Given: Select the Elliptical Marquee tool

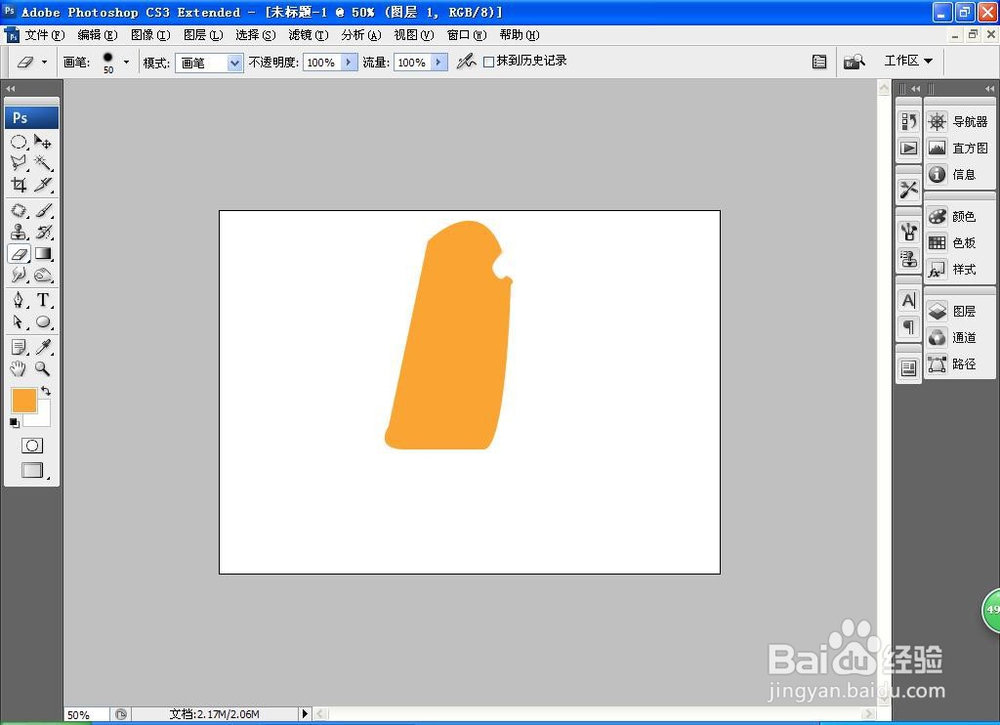Looking at the screenshot, I should click(18, 142).
